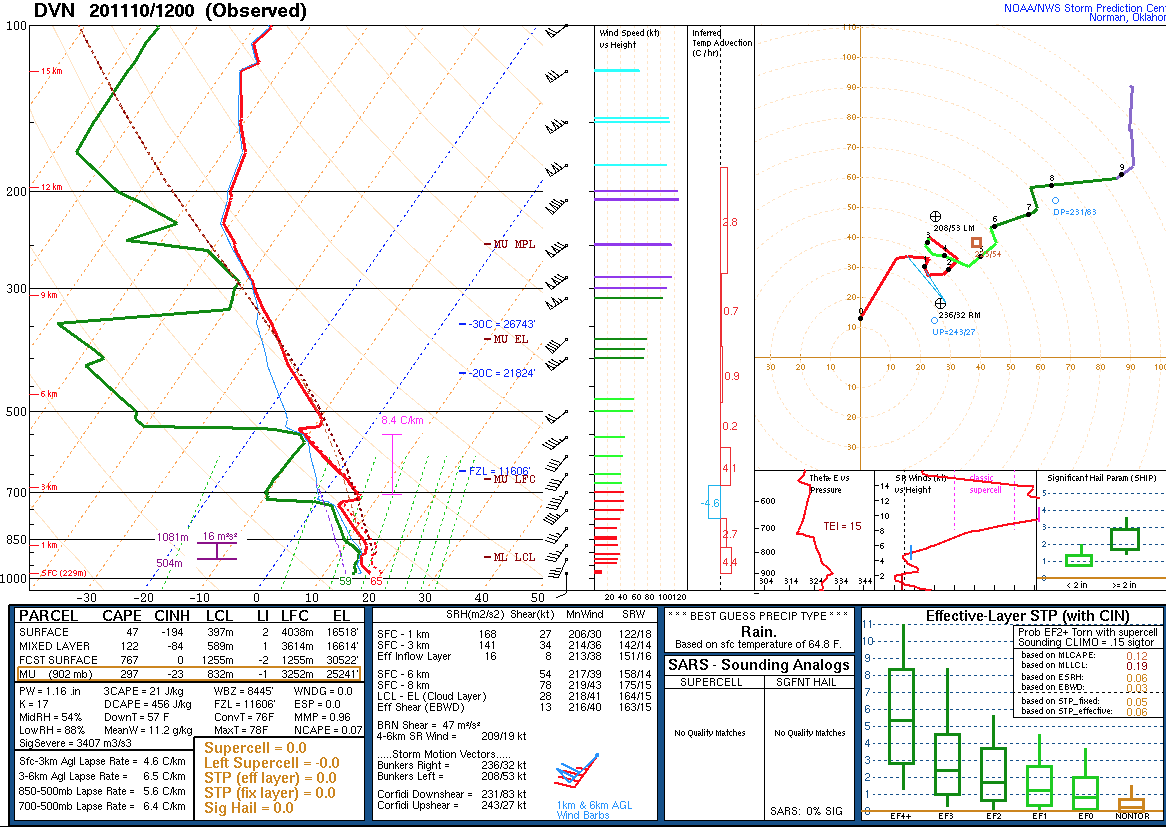
Task: Click the 'SigSevere = 3407 m3/s3' value
Action: click(77, 743)
